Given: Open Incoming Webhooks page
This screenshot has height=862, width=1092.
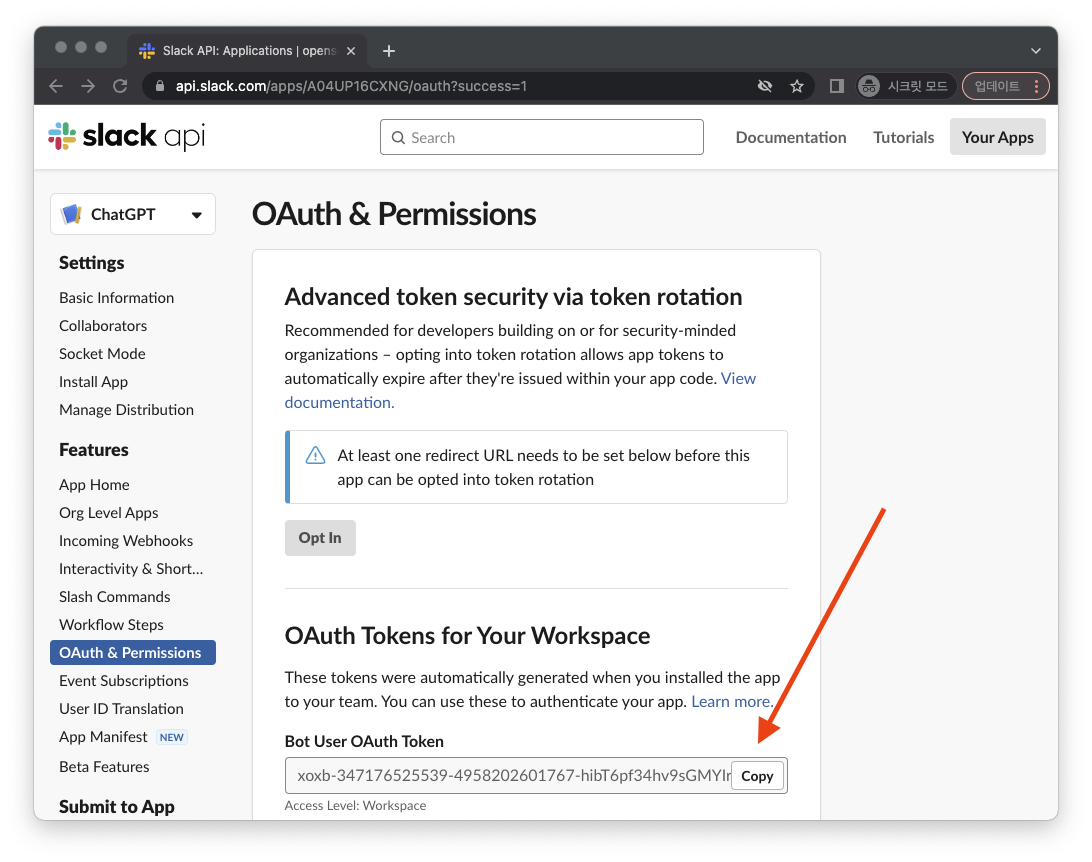Looking at the screenshot, I should (x=126, y=540).
